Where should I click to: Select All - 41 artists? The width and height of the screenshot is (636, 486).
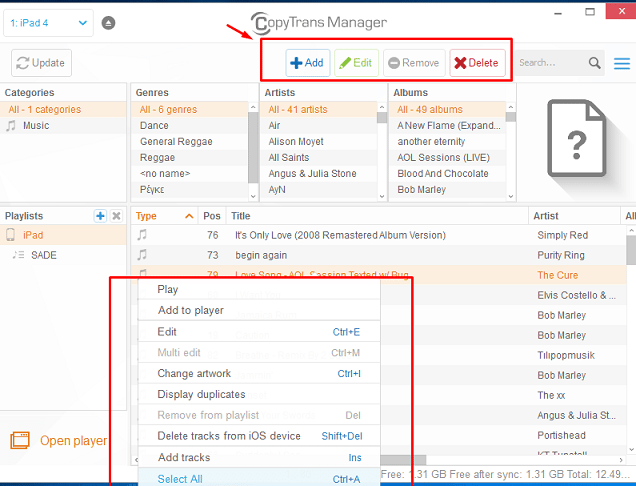pos(319,110)
